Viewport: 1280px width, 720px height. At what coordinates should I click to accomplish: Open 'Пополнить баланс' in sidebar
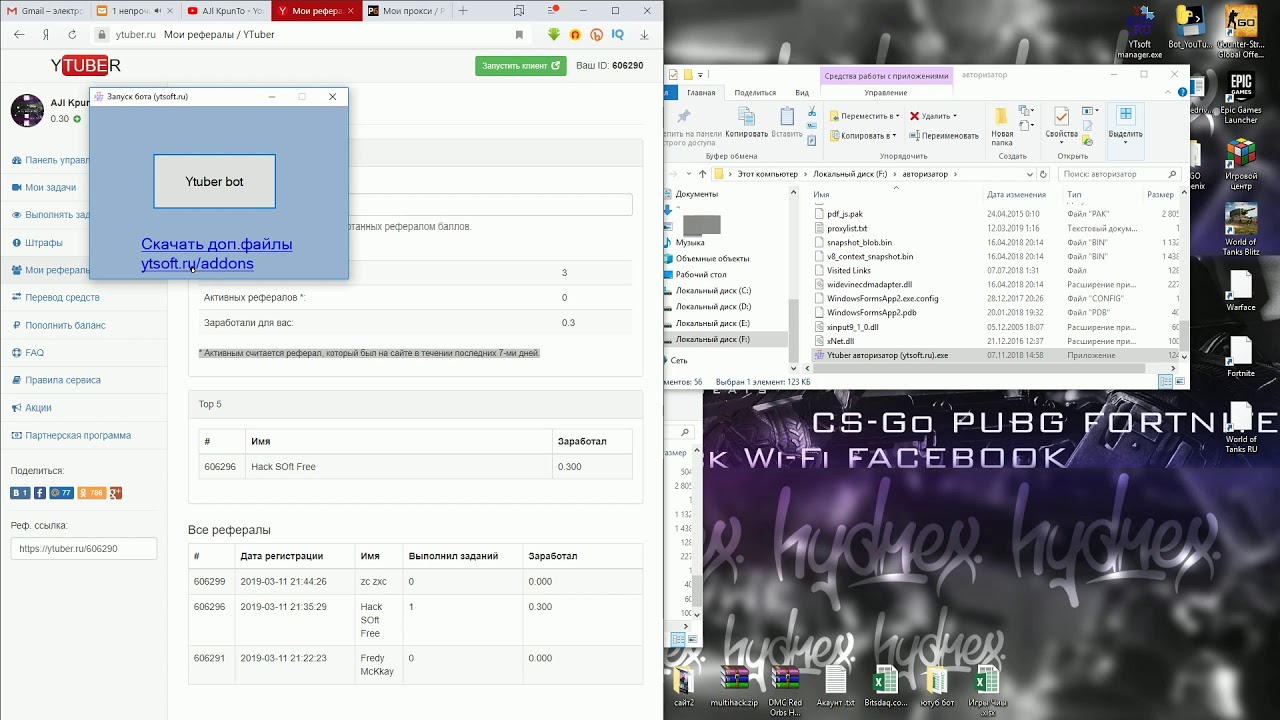coord(64,325)
